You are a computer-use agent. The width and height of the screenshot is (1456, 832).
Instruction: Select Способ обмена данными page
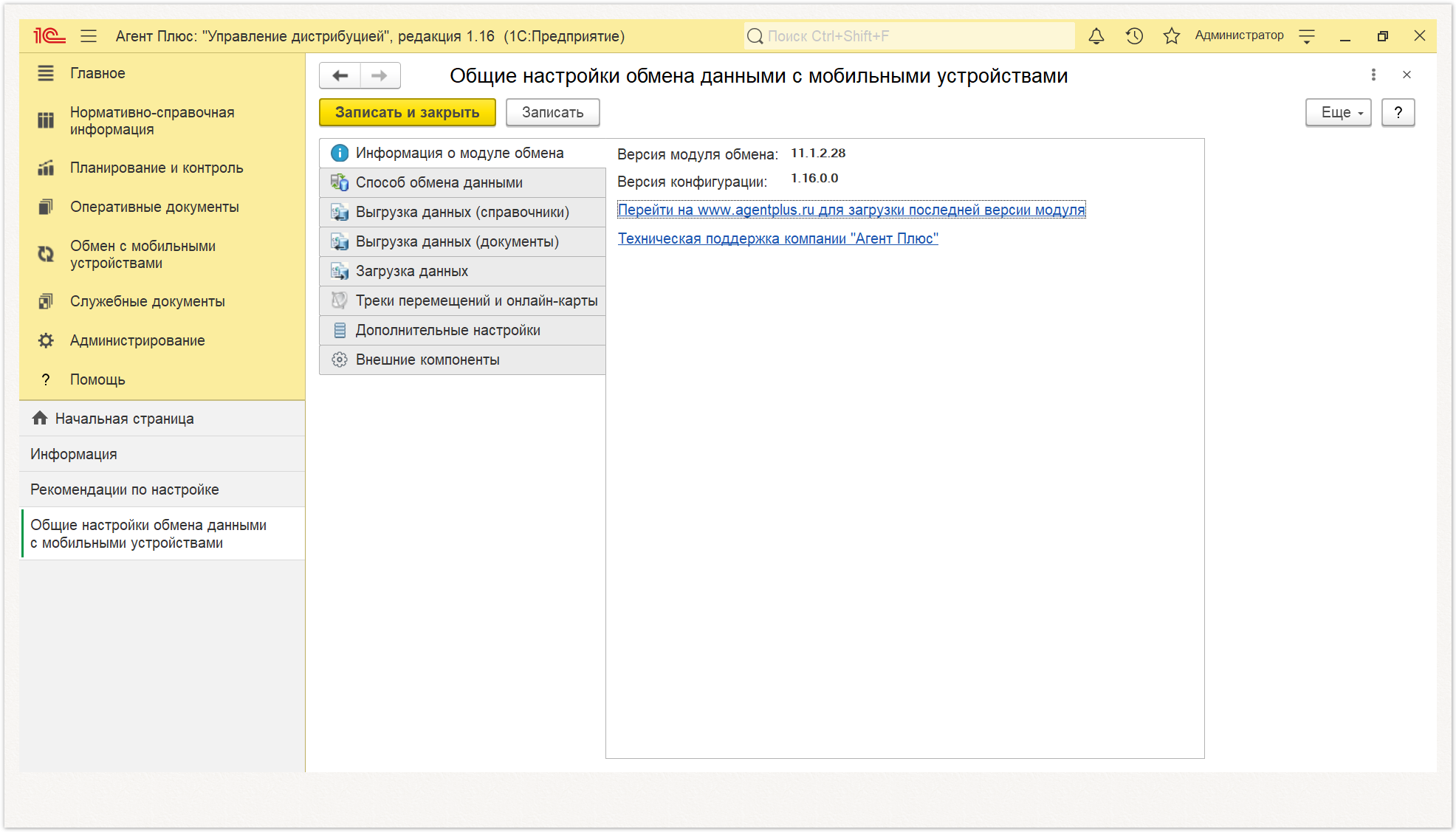462,182
